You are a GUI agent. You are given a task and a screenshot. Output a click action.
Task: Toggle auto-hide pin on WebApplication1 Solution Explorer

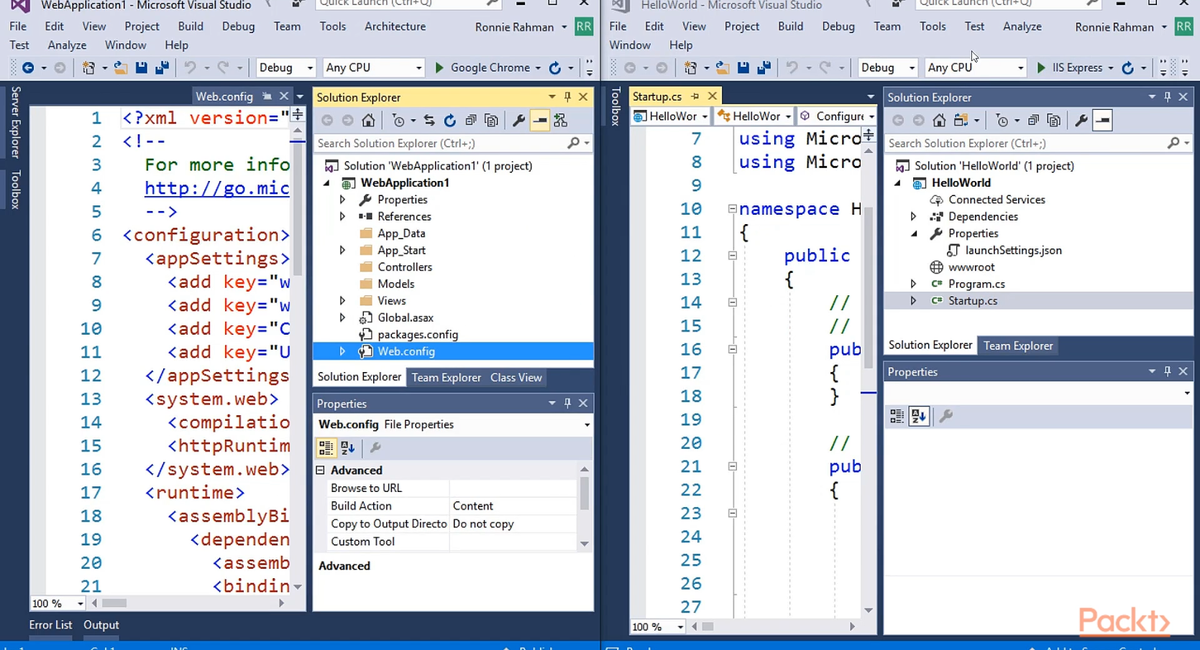pos(567,97)
